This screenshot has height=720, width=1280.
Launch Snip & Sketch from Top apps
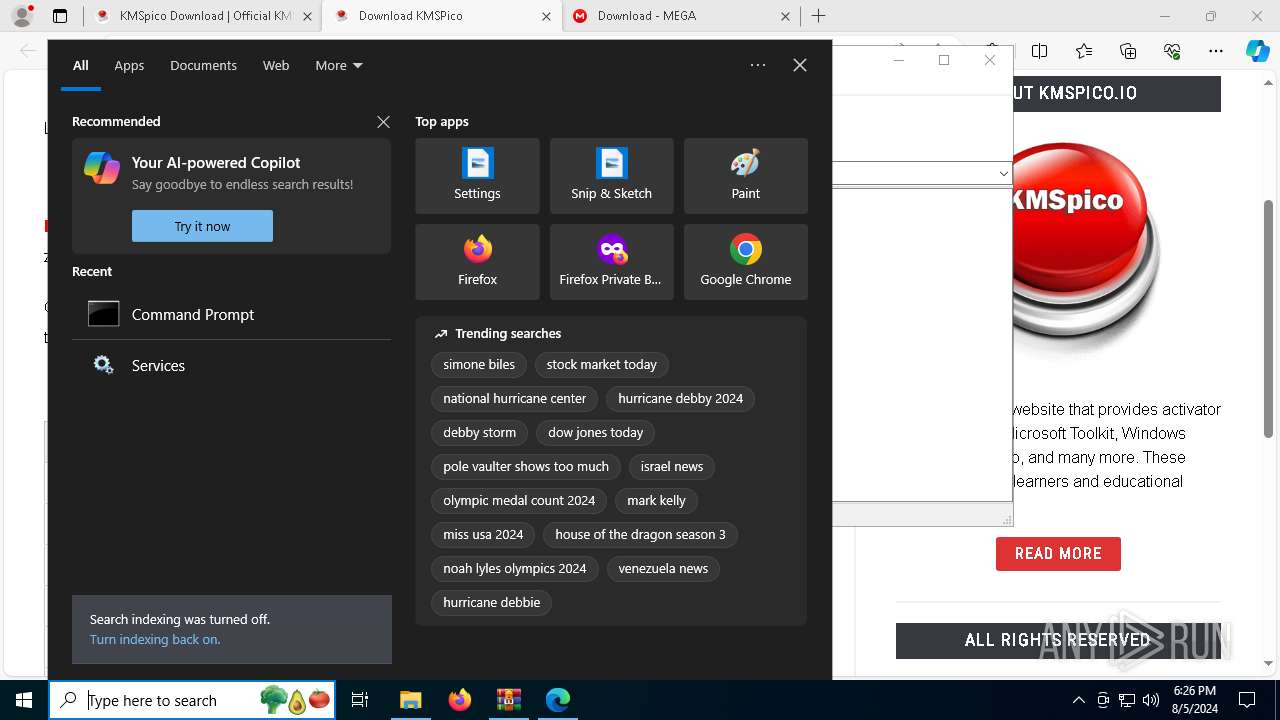coord(611,176)
